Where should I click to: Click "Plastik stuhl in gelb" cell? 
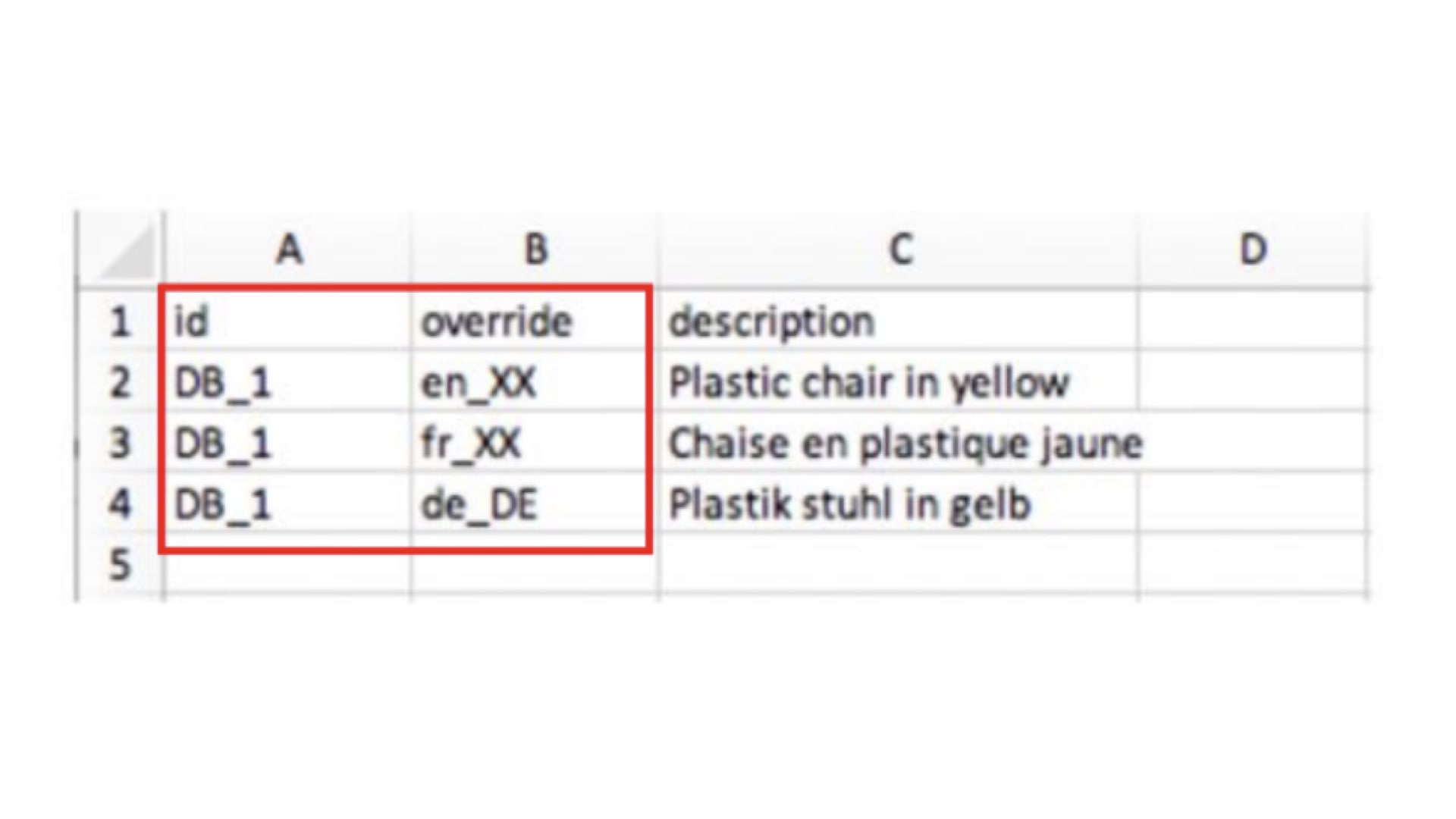pyautogui.click(x=899, y=504)
